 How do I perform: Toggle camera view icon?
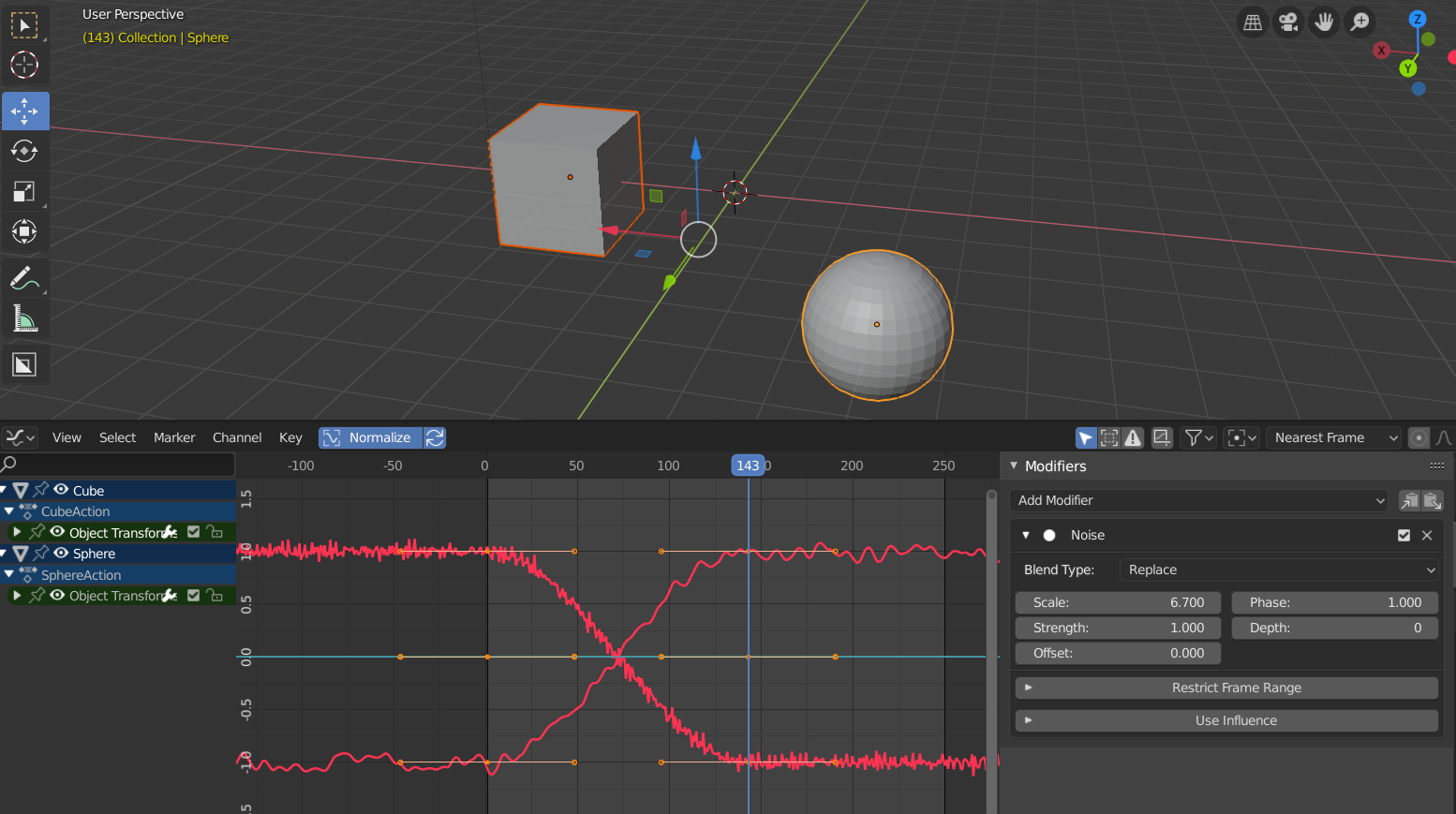click(x=1288, y=22)
